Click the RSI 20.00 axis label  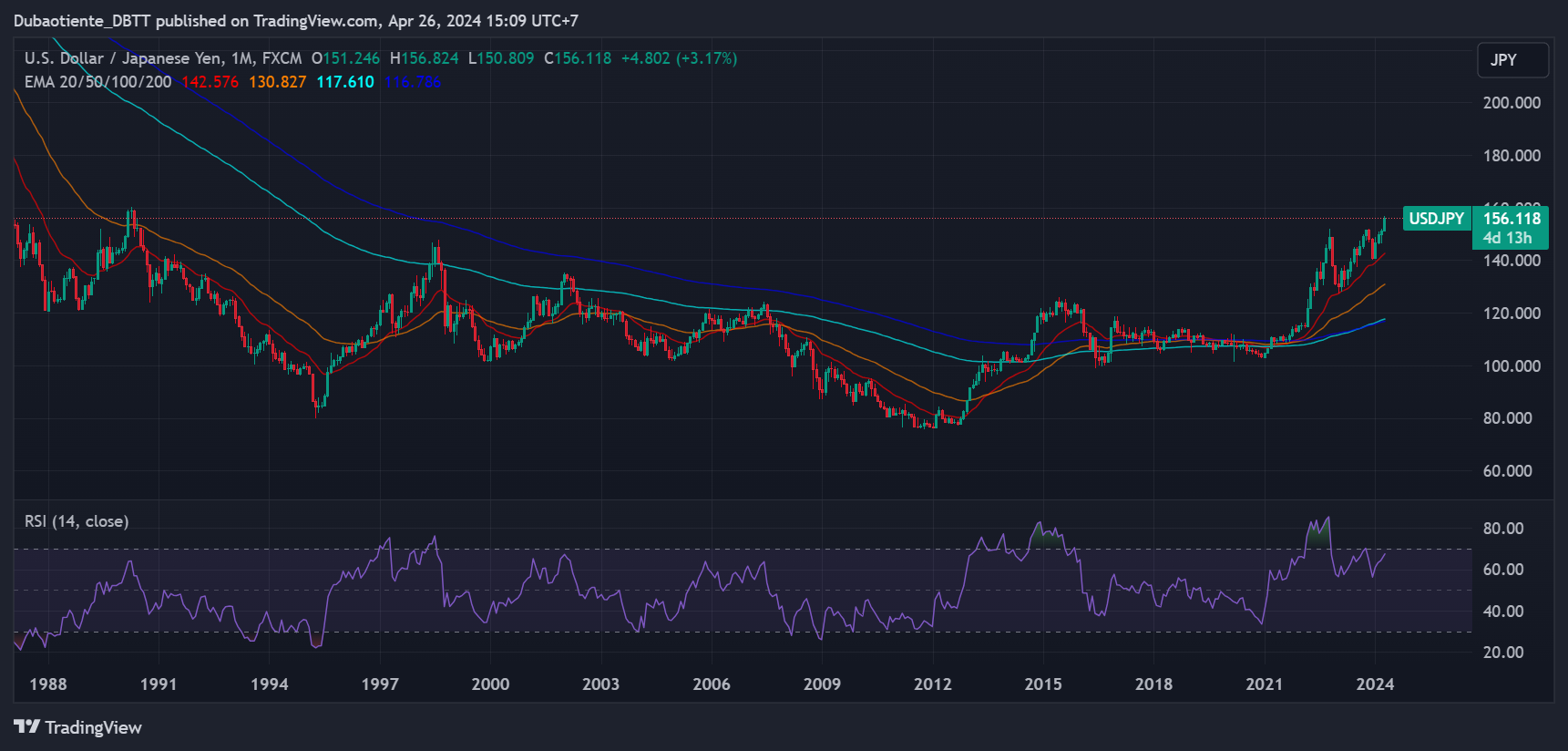pos(1503,653)
